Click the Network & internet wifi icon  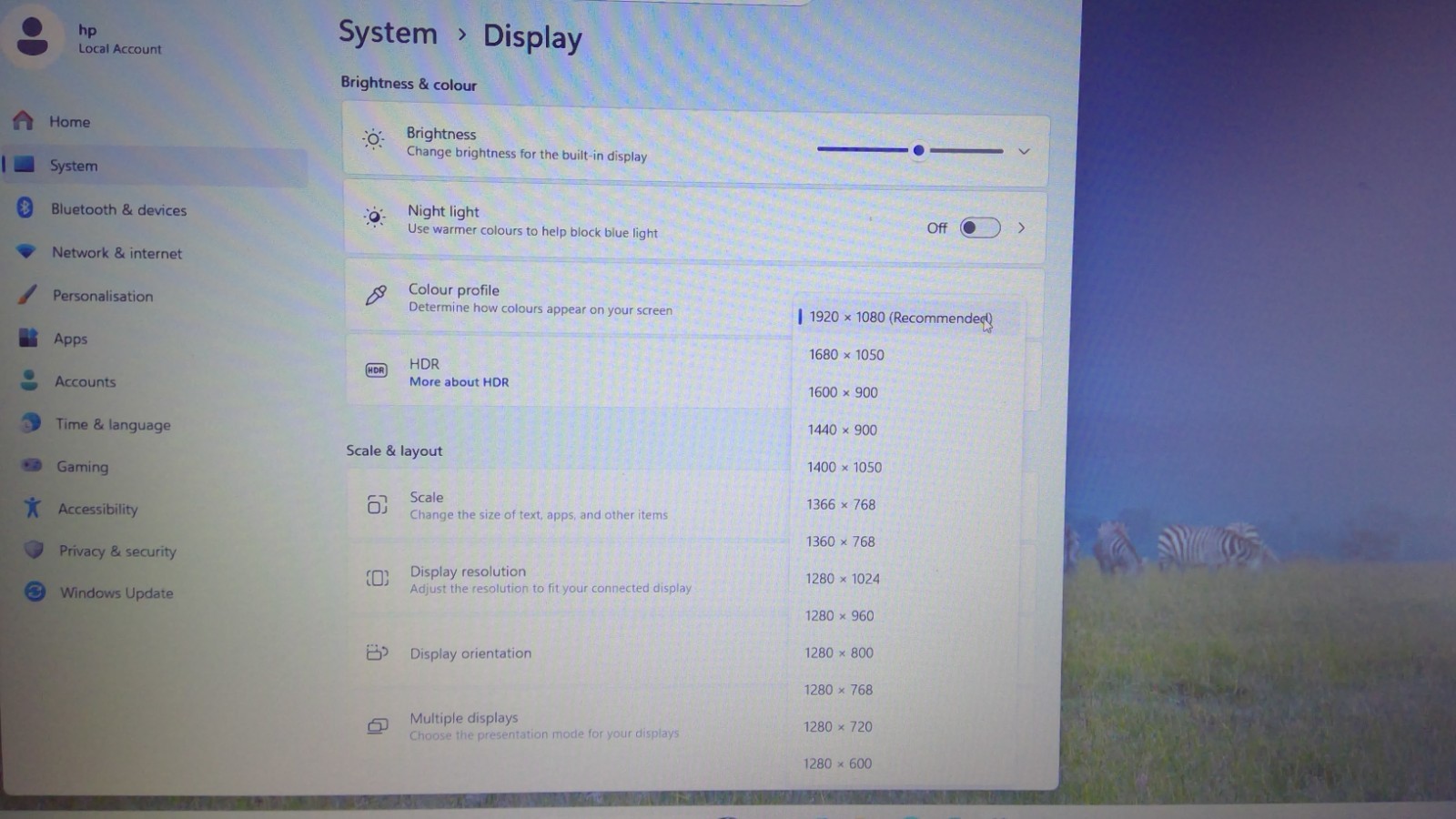(26, 251)
